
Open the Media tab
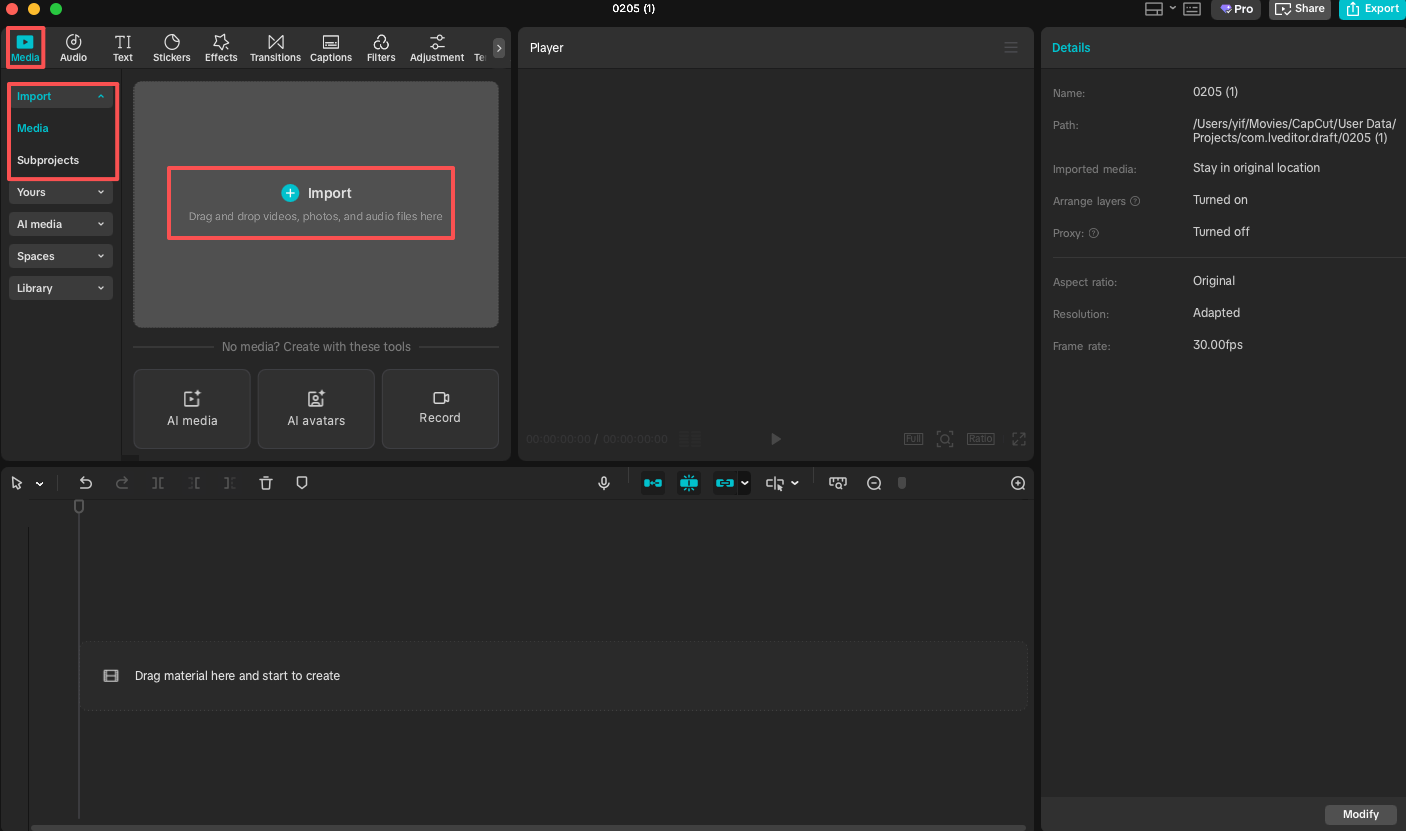(x=25, y=47)
